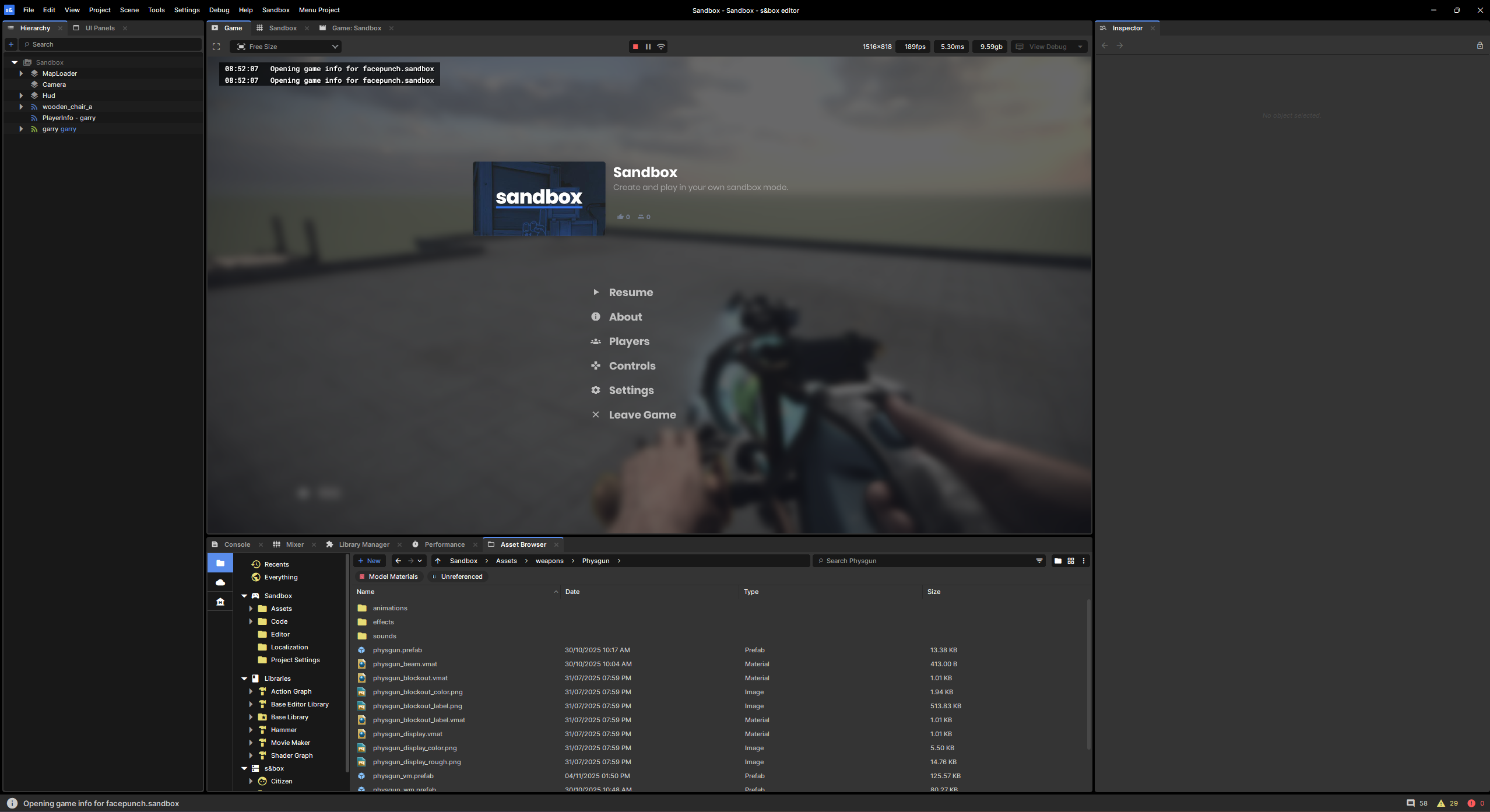The image size is (1490, 812).
Task: Go up one folder in Asset Browser
Action: tap(438, 561)
